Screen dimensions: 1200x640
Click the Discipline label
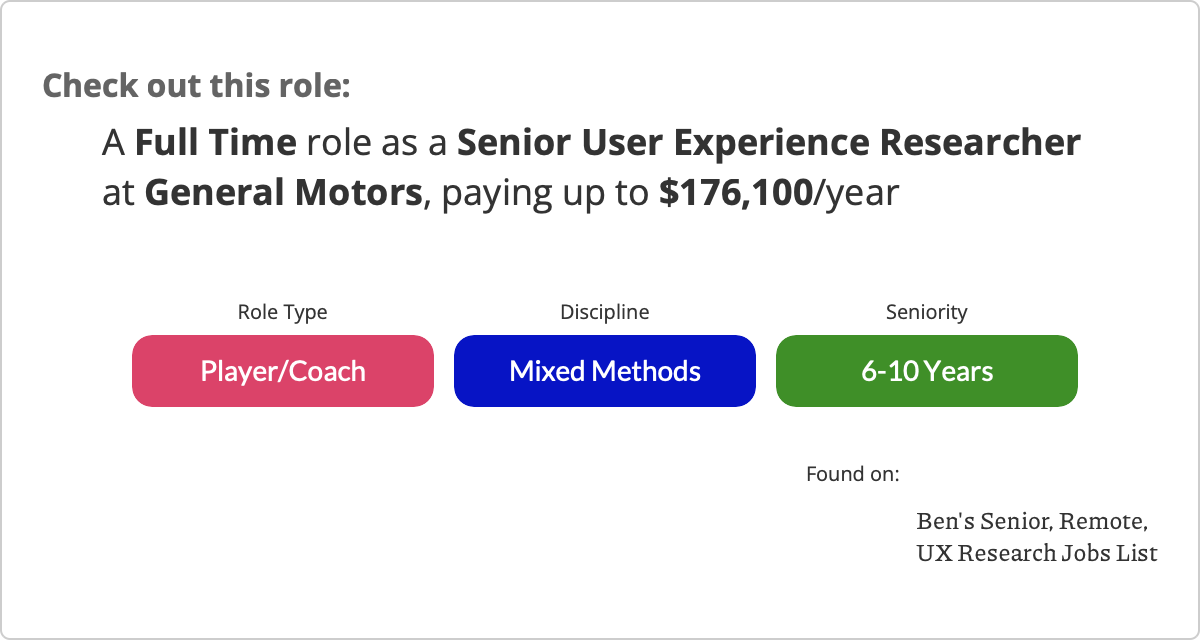pos(604,312)
